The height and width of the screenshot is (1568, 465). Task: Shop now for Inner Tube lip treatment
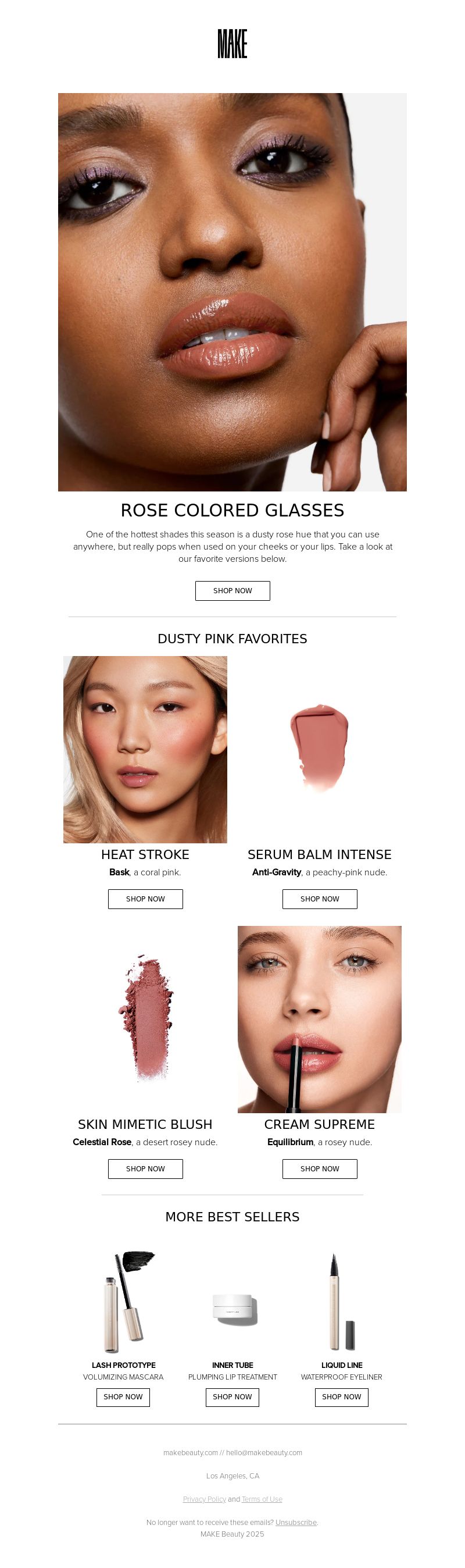tap(233, 1397)
